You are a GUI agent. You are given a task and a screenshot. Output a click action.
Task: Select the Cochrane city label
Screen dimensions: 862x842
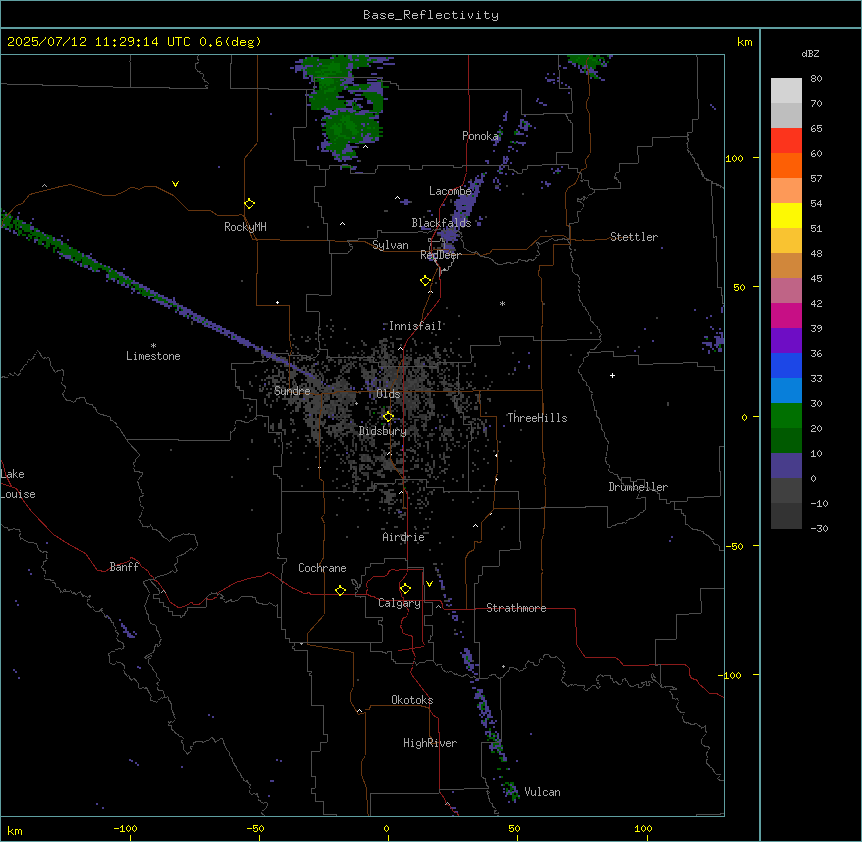[322, 568]
